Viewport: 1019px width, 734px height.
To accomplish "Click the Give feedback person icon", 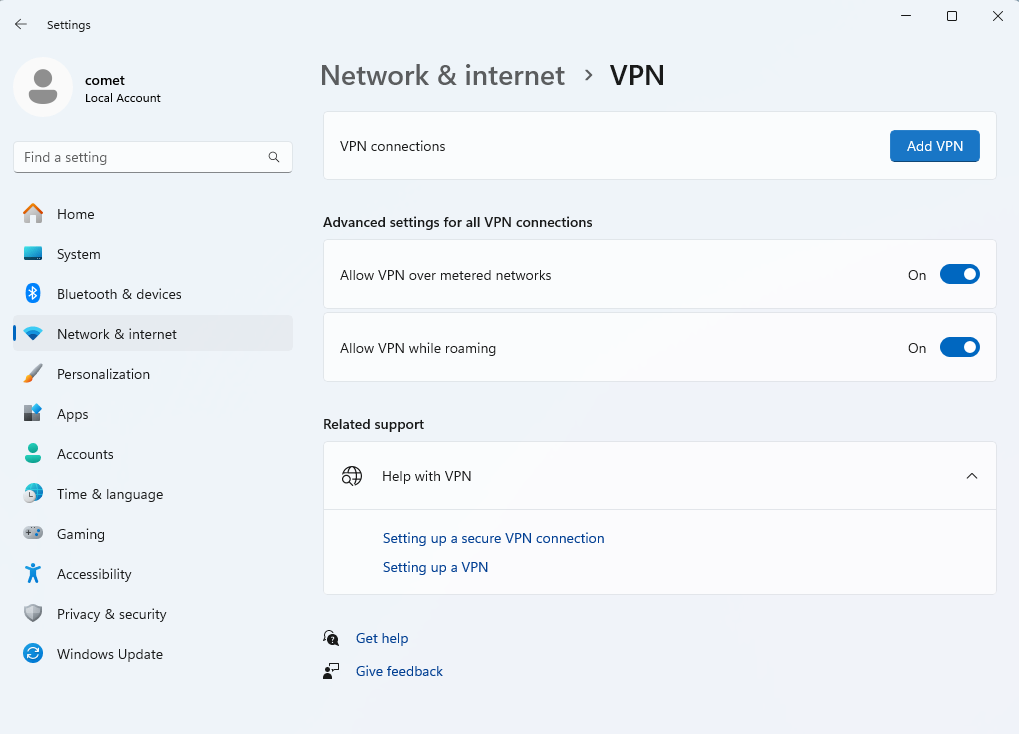I will point(331,671).
